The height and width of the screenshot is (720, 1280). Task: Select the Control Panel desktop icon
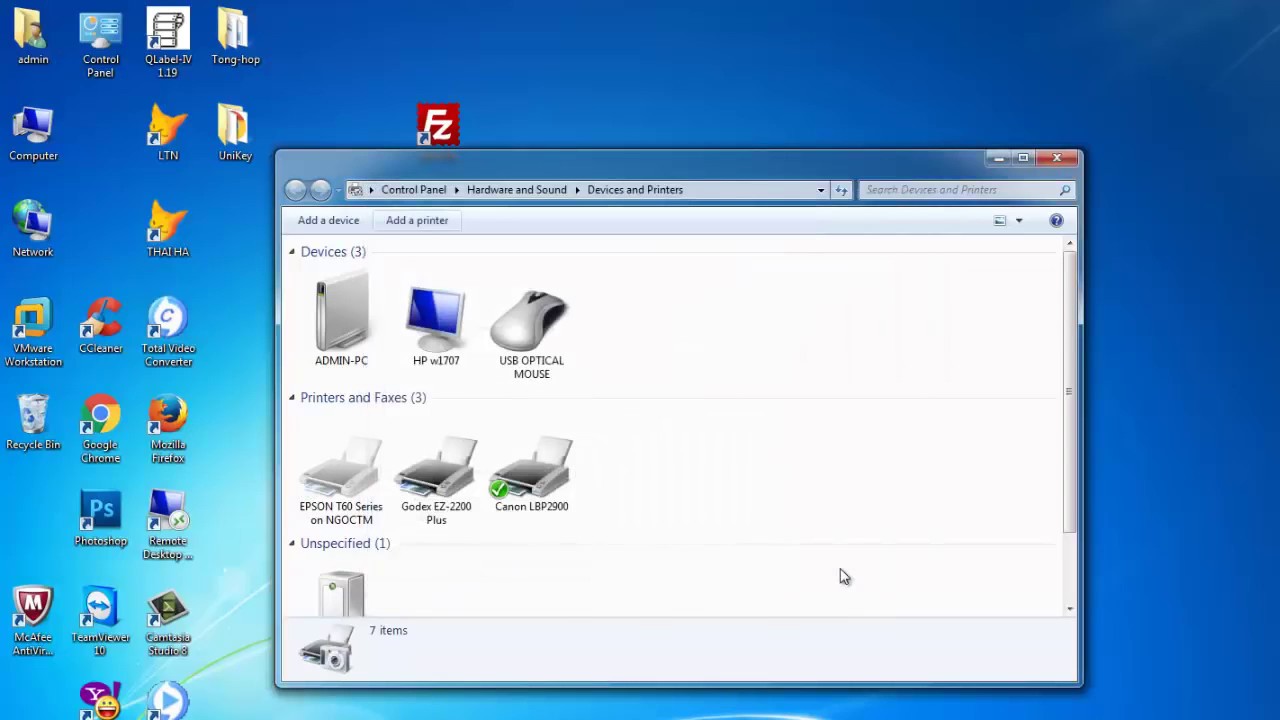(x=100, y=44)
